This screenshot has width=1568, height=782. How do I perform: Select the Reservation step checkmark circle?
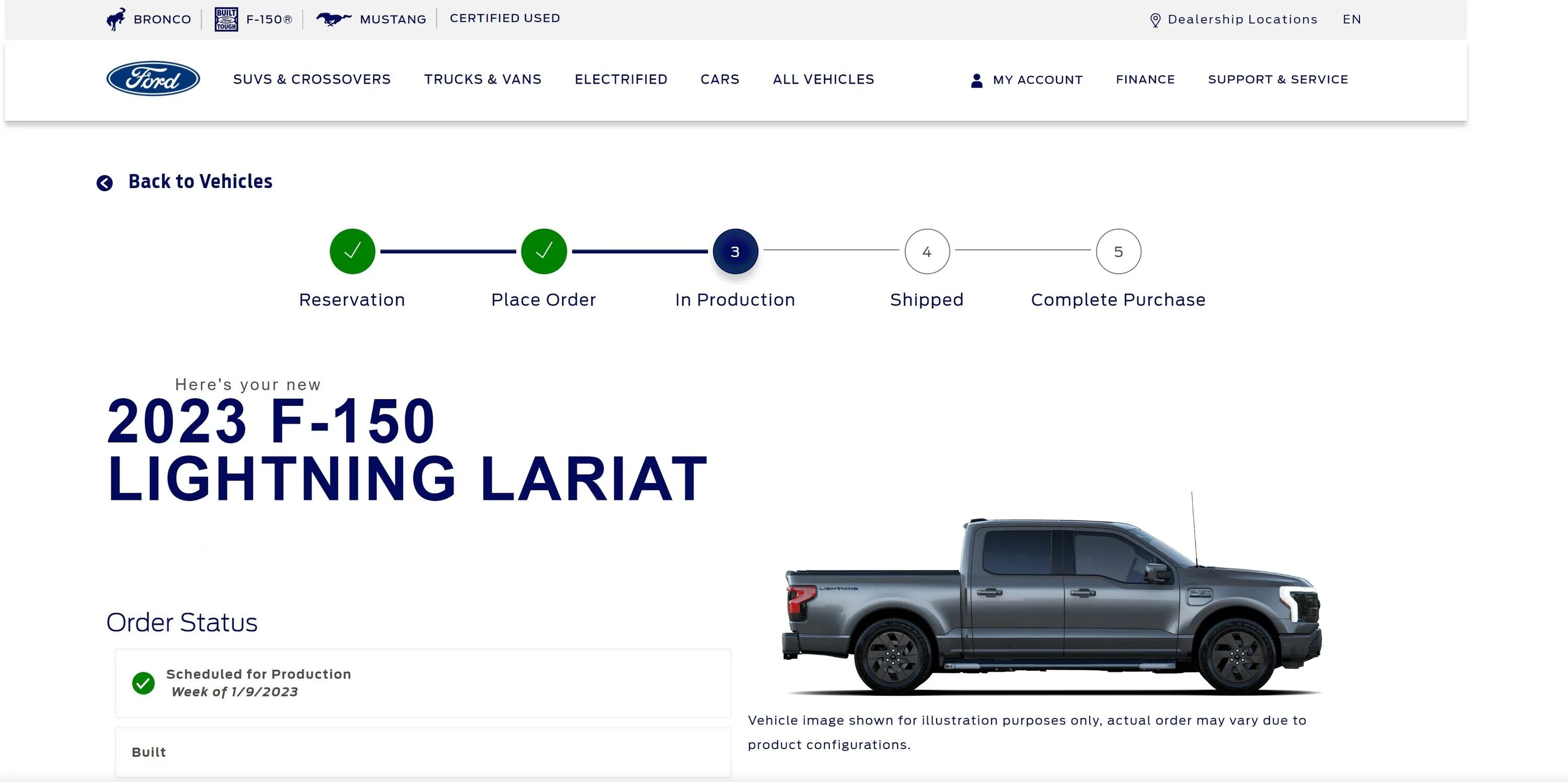point(352,251)
